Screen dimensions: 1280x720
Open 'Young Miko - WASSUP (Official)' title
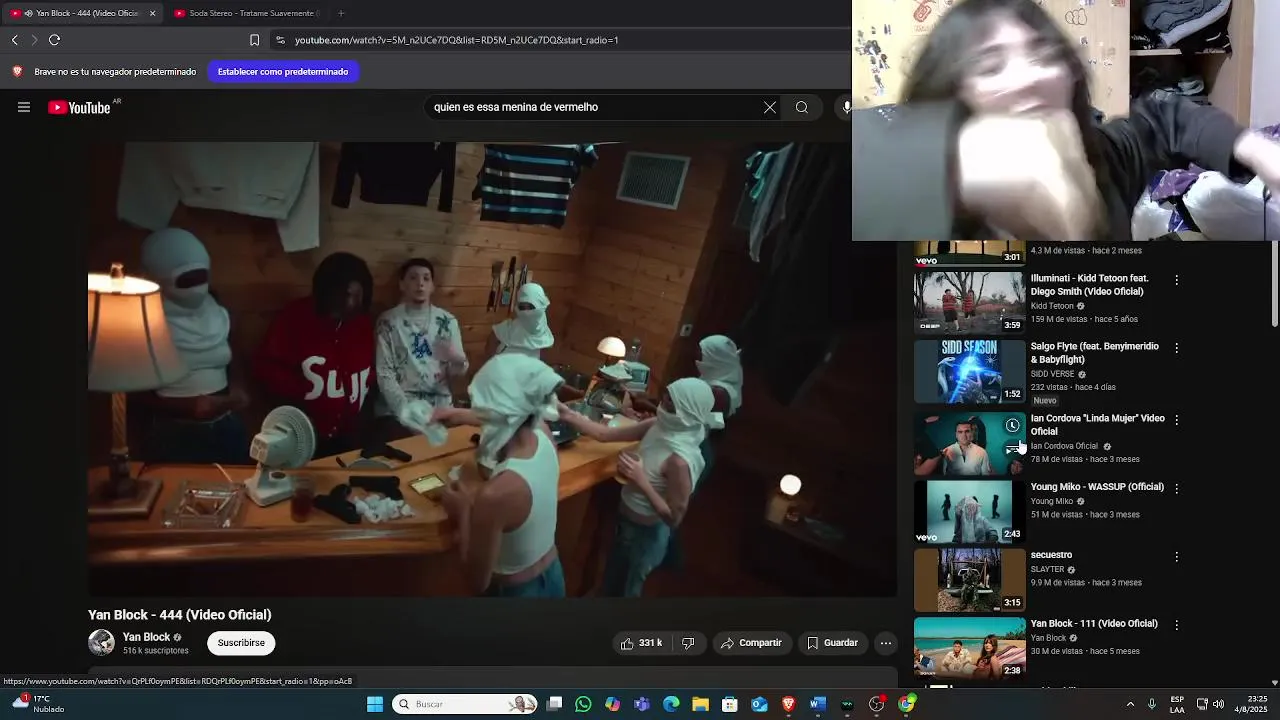coord(1097,487)
